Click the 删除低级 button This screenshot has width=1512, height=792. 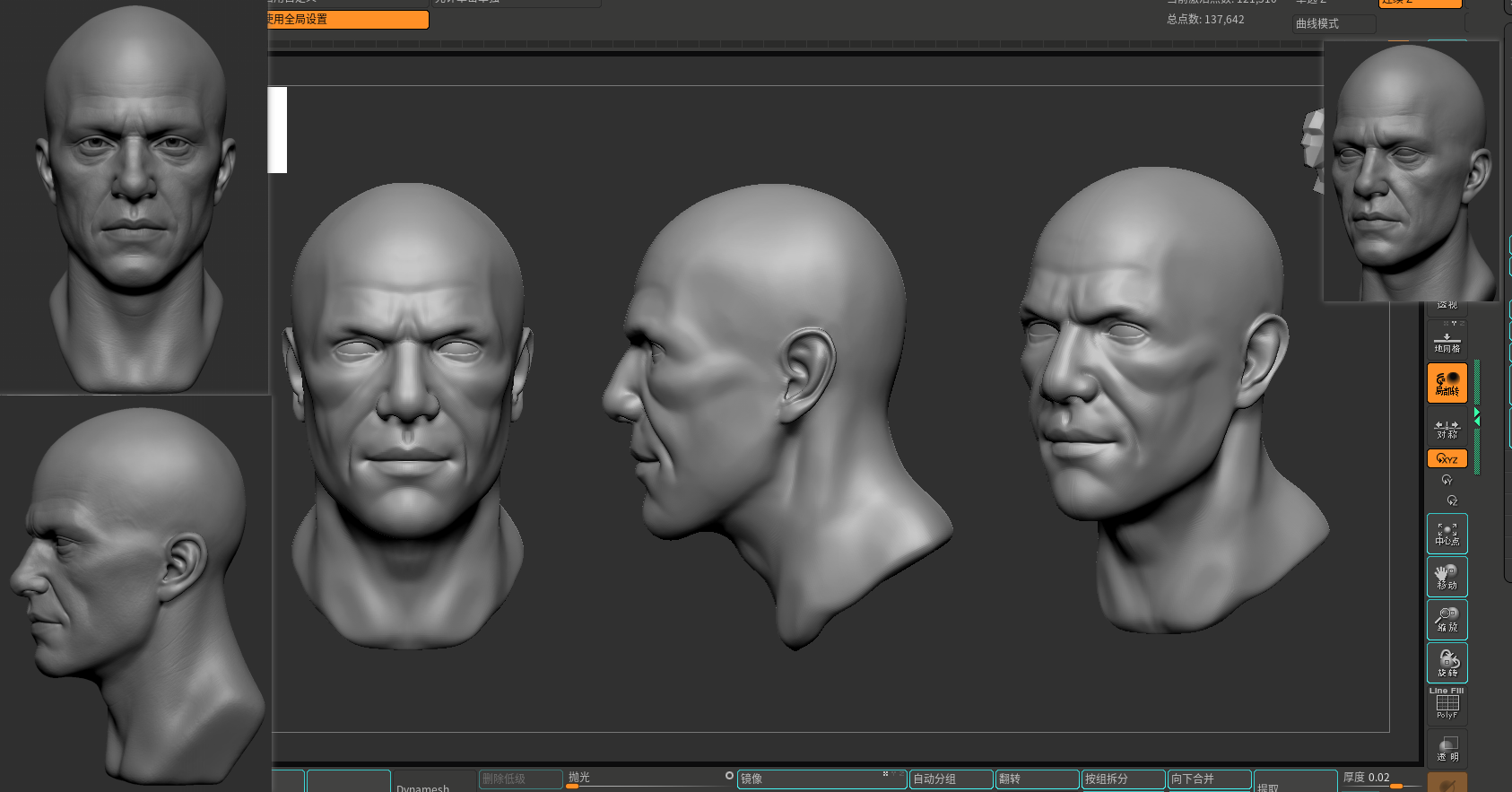tap(520, 779)
